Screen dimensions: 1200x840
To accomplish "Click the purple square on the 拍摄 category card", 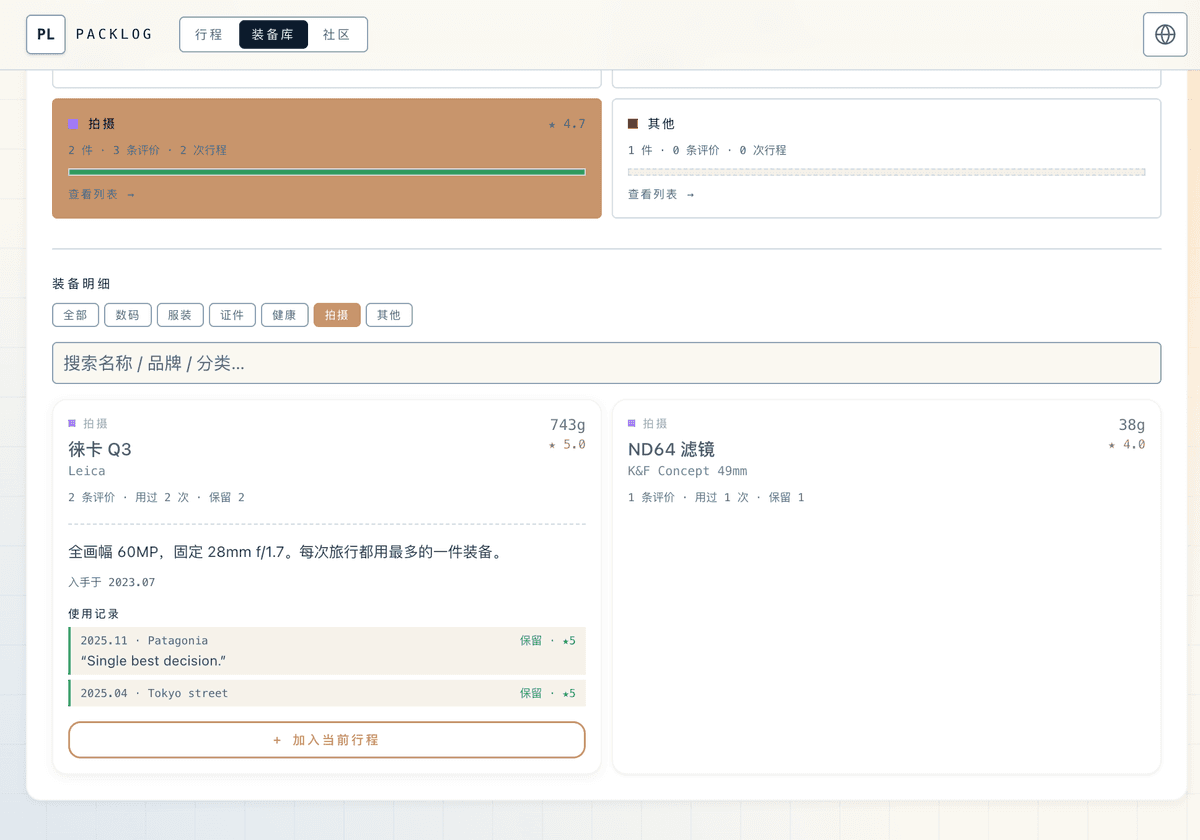I will [x=73, y=124].
